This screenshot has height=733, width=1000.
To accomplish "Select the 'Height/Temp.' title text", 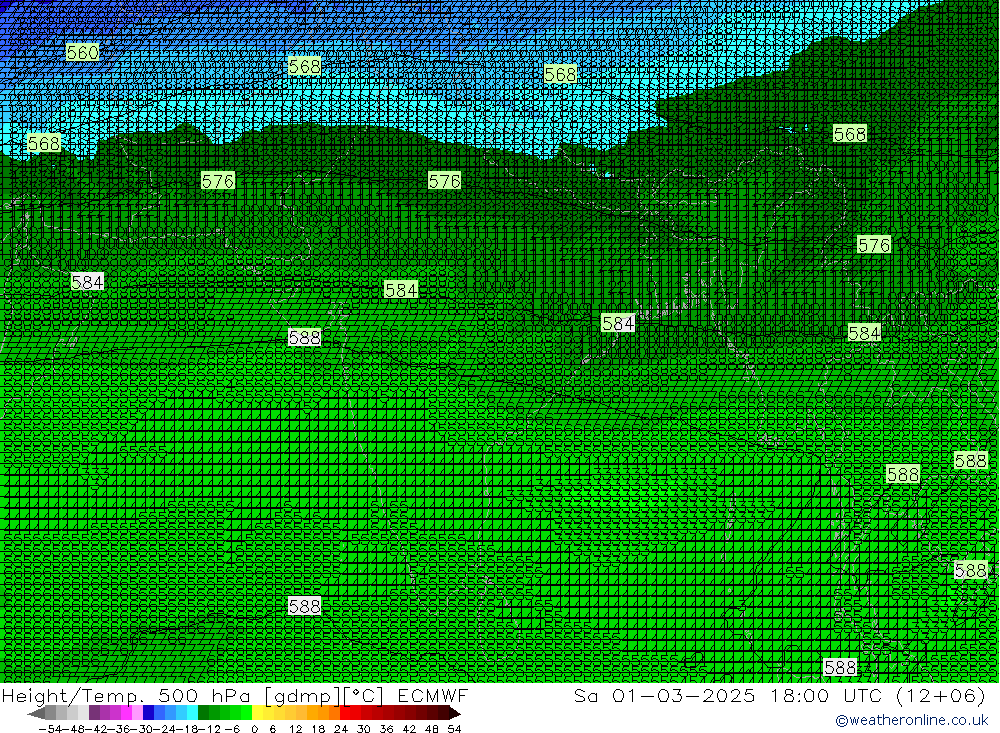I will coord(73,696).
